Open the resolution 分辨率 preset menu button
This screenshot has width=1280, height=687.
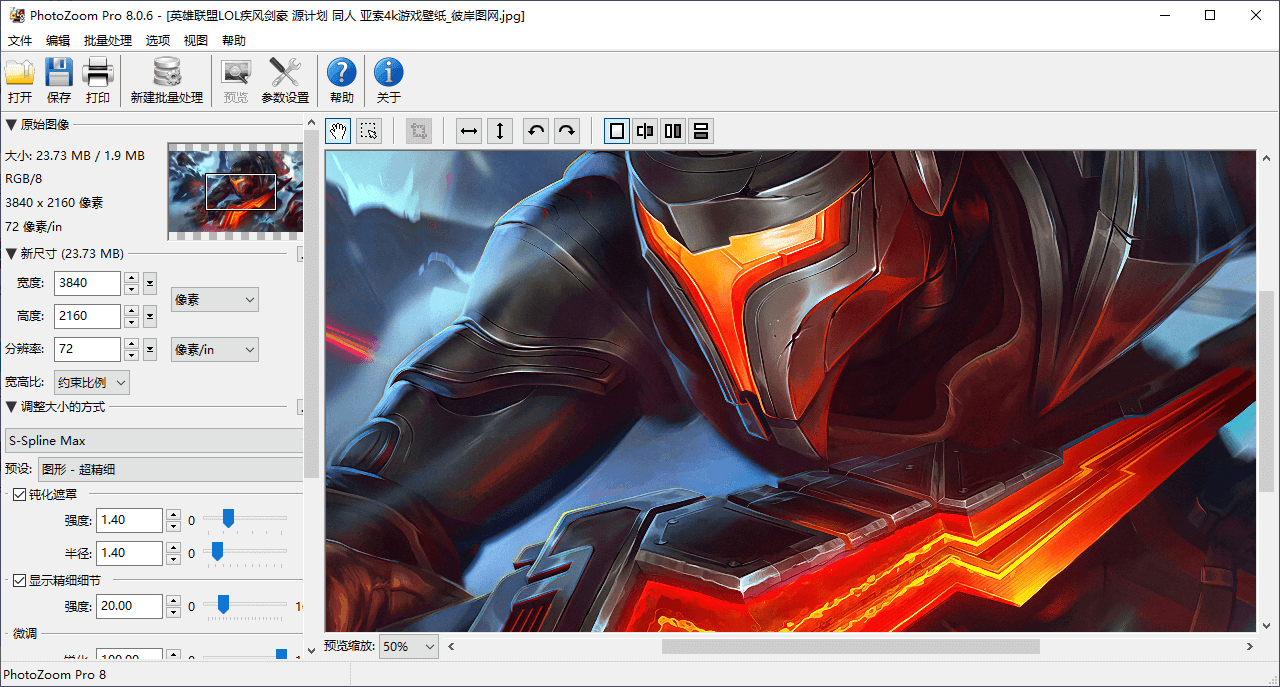[150, 349]
